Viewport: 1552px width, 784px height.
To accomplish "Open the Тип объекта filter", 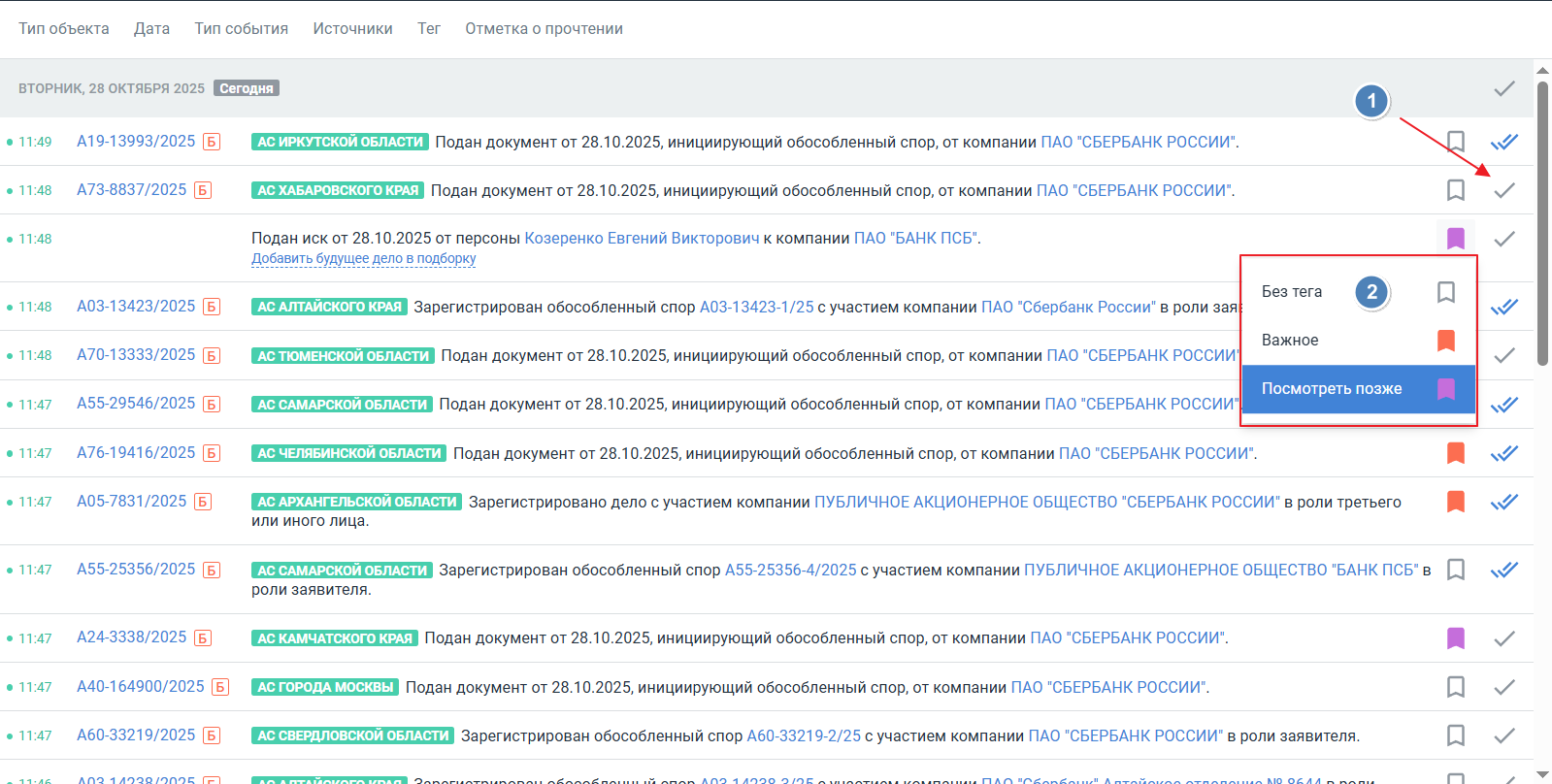I will (x=64, y=29).
